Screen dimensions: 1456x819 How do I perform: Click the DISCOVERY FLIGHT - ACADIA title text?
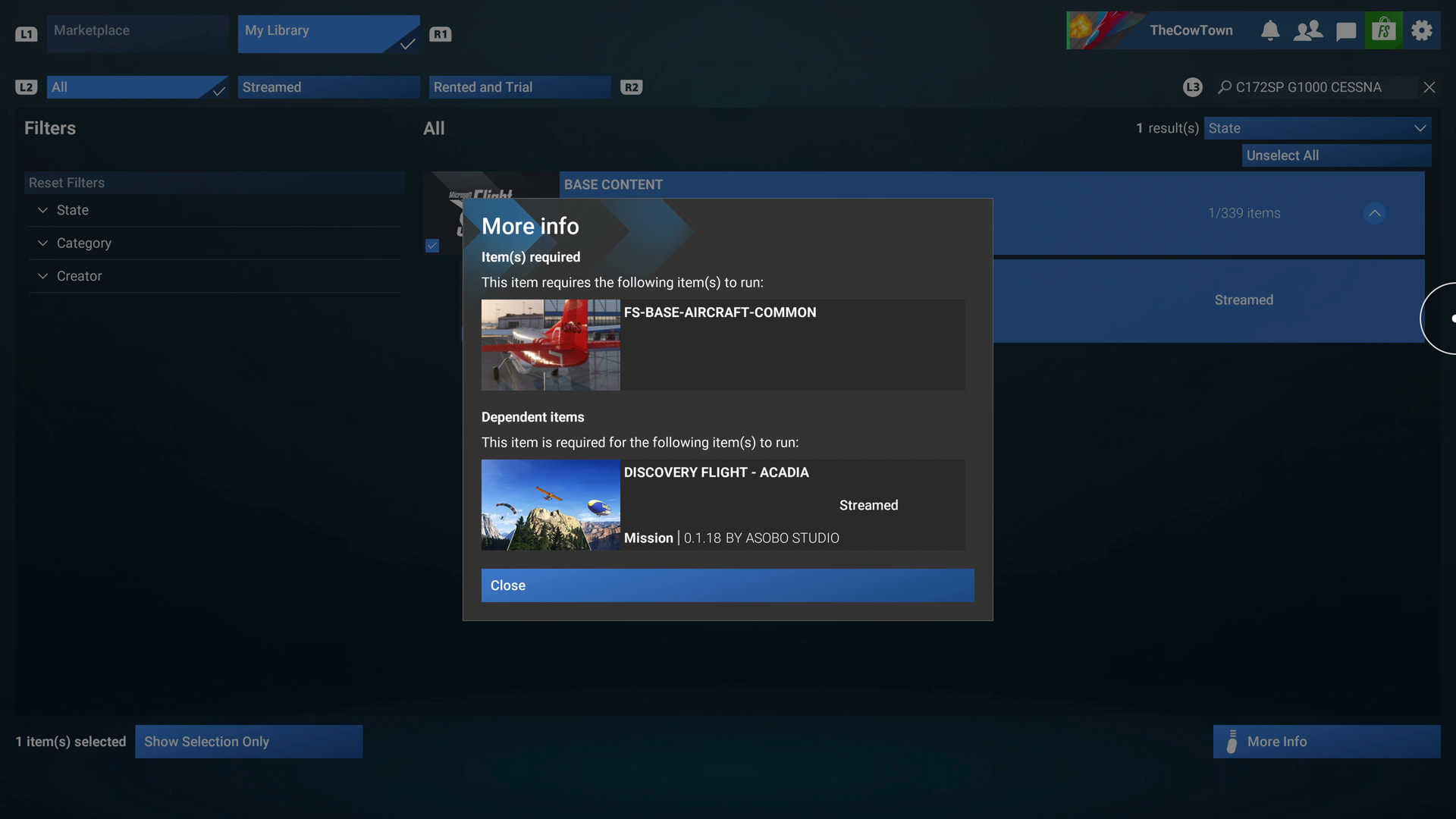pyautogui.click(x=716, y=472)
